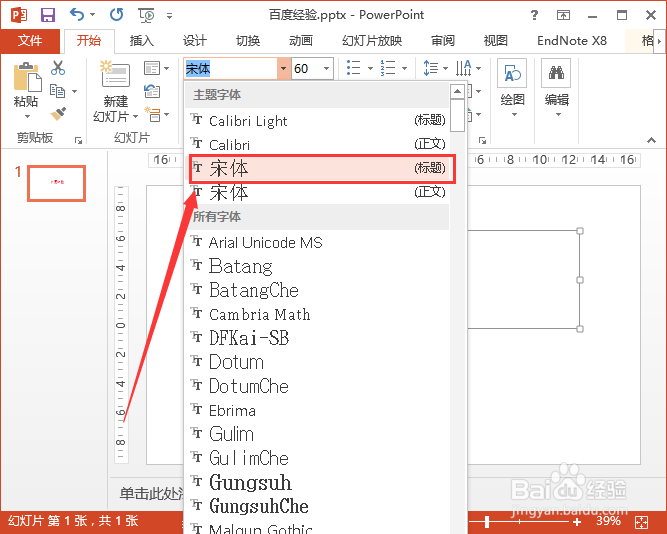Image resolution: width=667 pixels, height=534 pixels.
Task: Switch to the Slide Show (幻灯片放映) tab
Action: [372, 41]
